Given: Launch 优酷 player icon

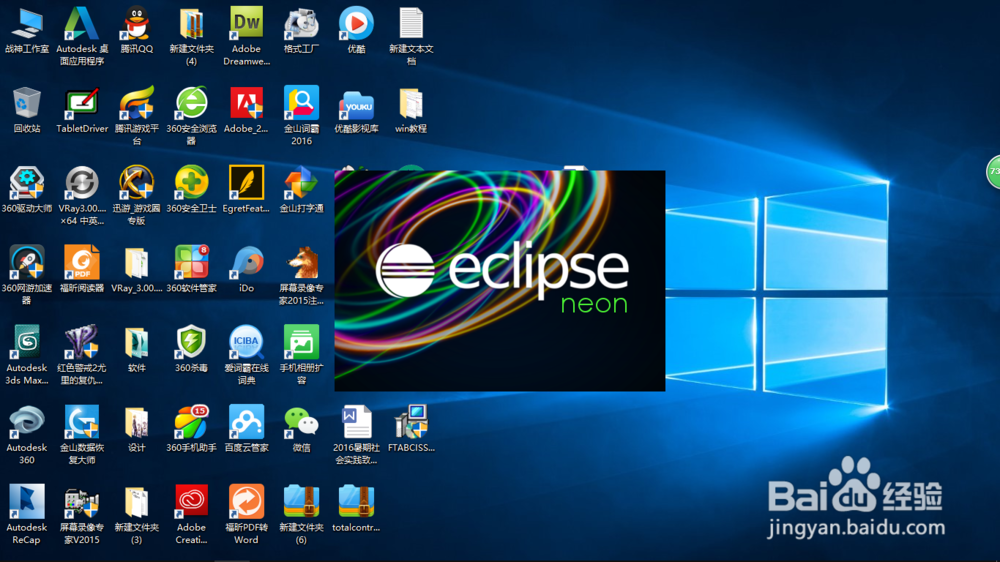Looking at the screenshot, I should [x=356, y=24].
